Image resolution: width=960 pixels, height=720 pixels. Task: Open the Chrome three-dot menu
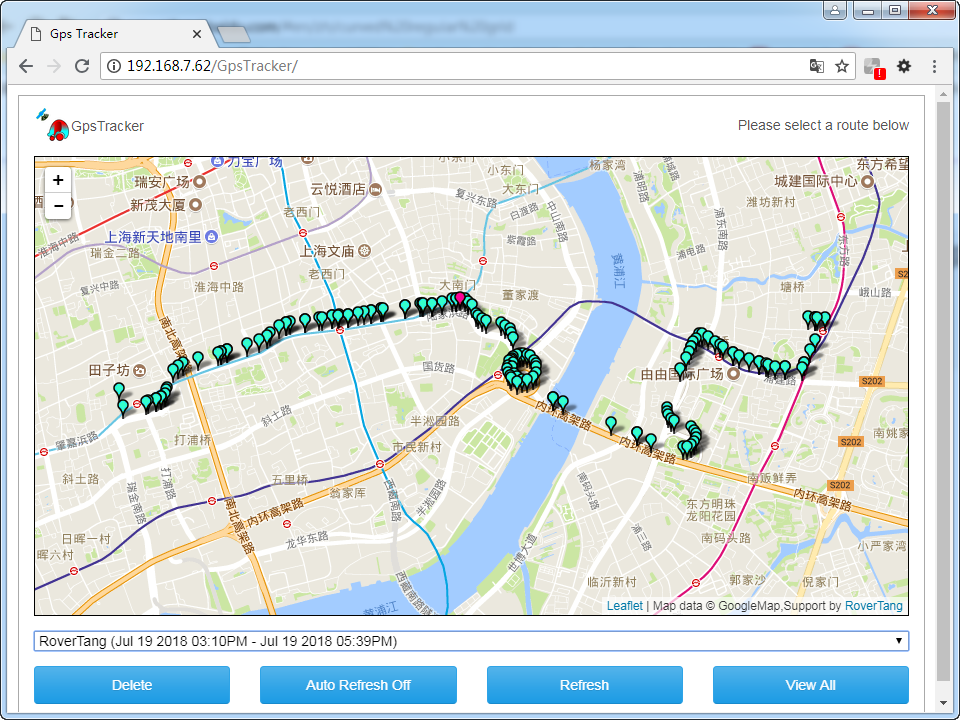pyautogui.click(x=933, y=64)
